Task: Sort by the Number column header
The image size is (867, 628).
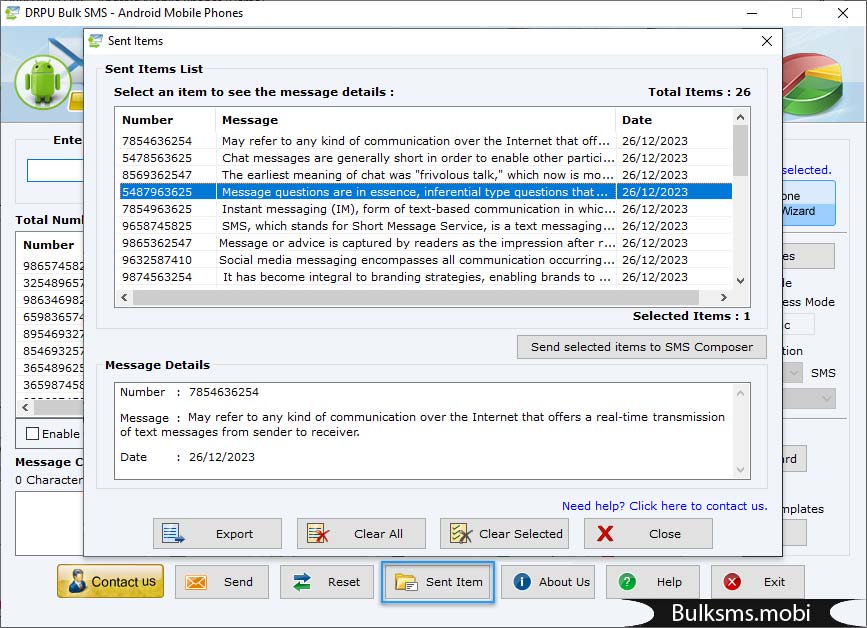Action: [x=167, y=120]
